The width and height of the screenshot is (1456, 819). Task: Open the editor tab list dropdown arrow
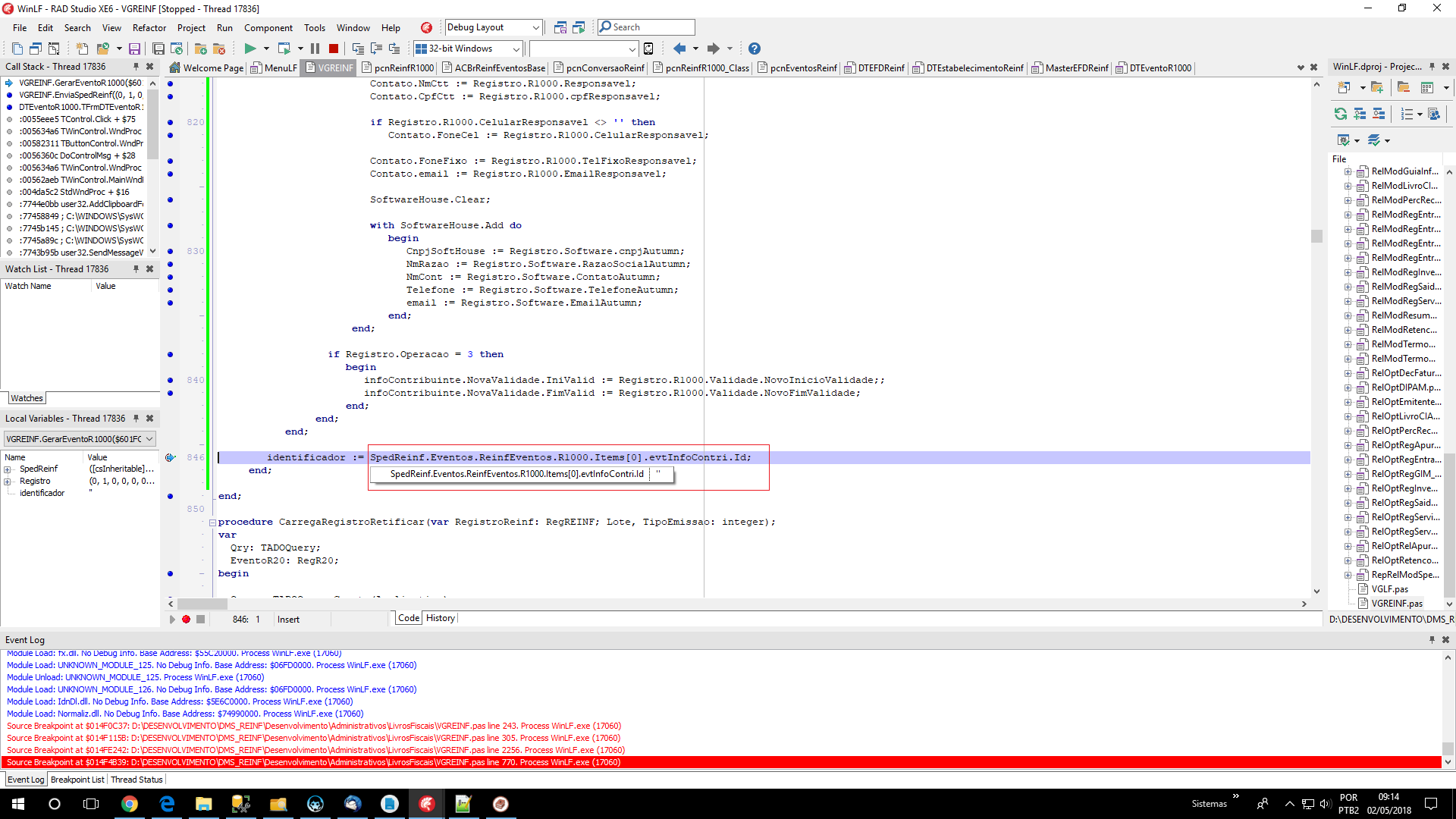coord(1301,67)
